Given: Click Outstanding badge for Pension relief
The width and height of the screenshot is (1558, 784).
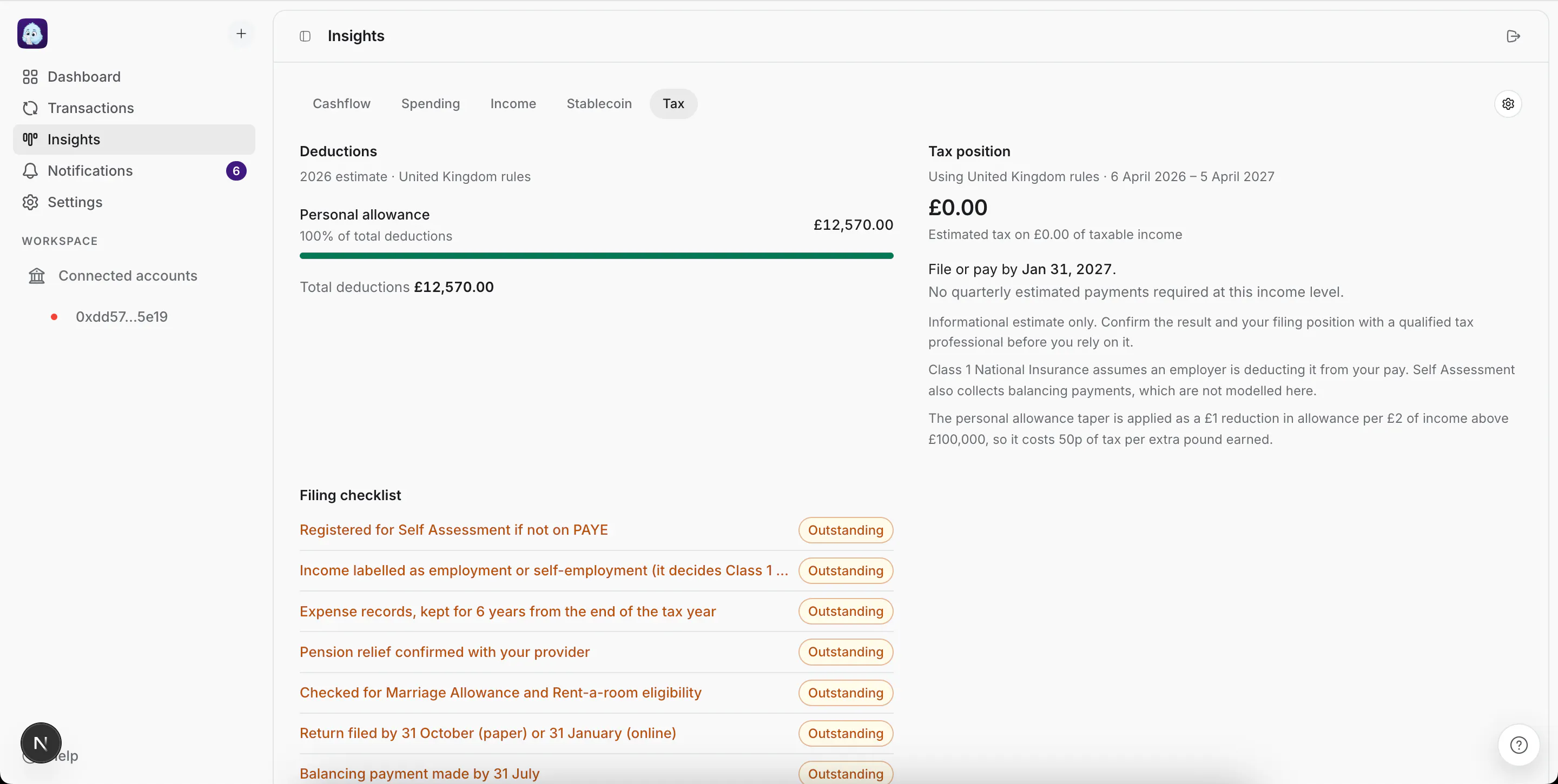Looking at the screenshot, I should 846,652.
